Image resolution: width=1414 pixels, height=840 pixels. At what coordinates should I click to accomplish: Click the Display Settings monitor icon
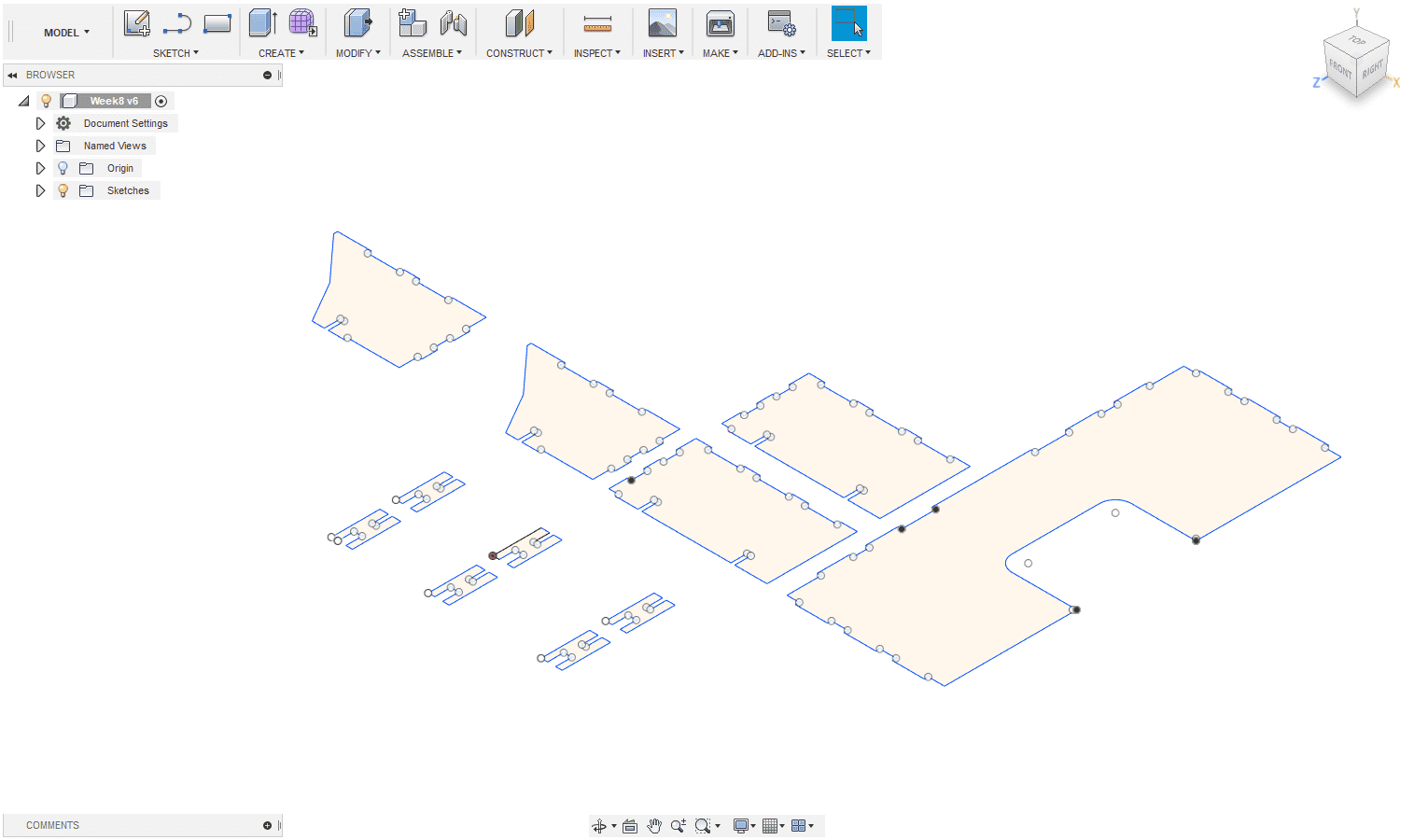(741, 826)
